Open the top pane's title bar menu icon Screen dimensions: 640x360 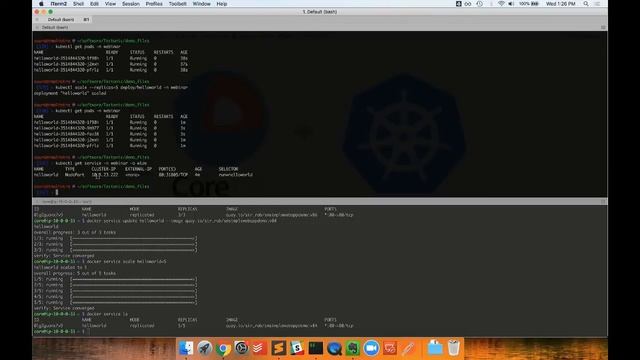603,27
